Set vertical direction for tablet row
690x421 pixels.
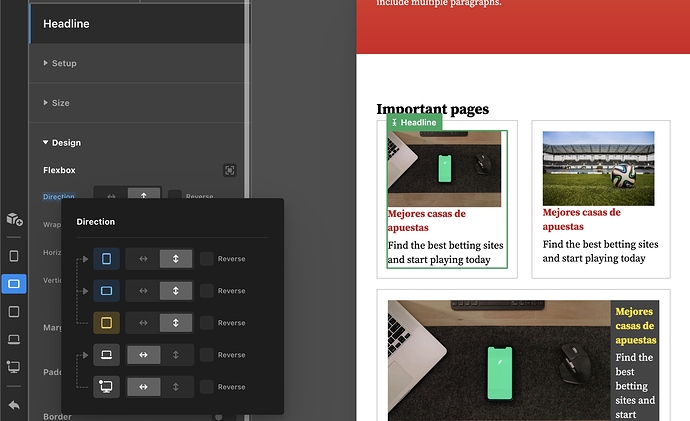tap(176, 323)
